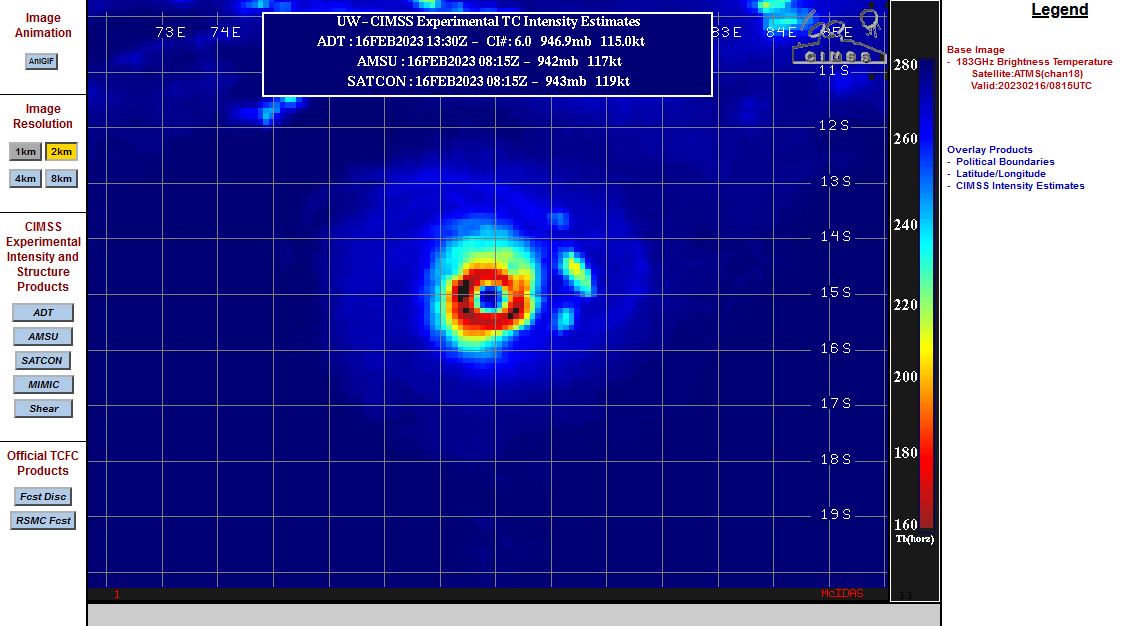
Task: Select the 2km image resolution
Action: [x=61, y=152]
